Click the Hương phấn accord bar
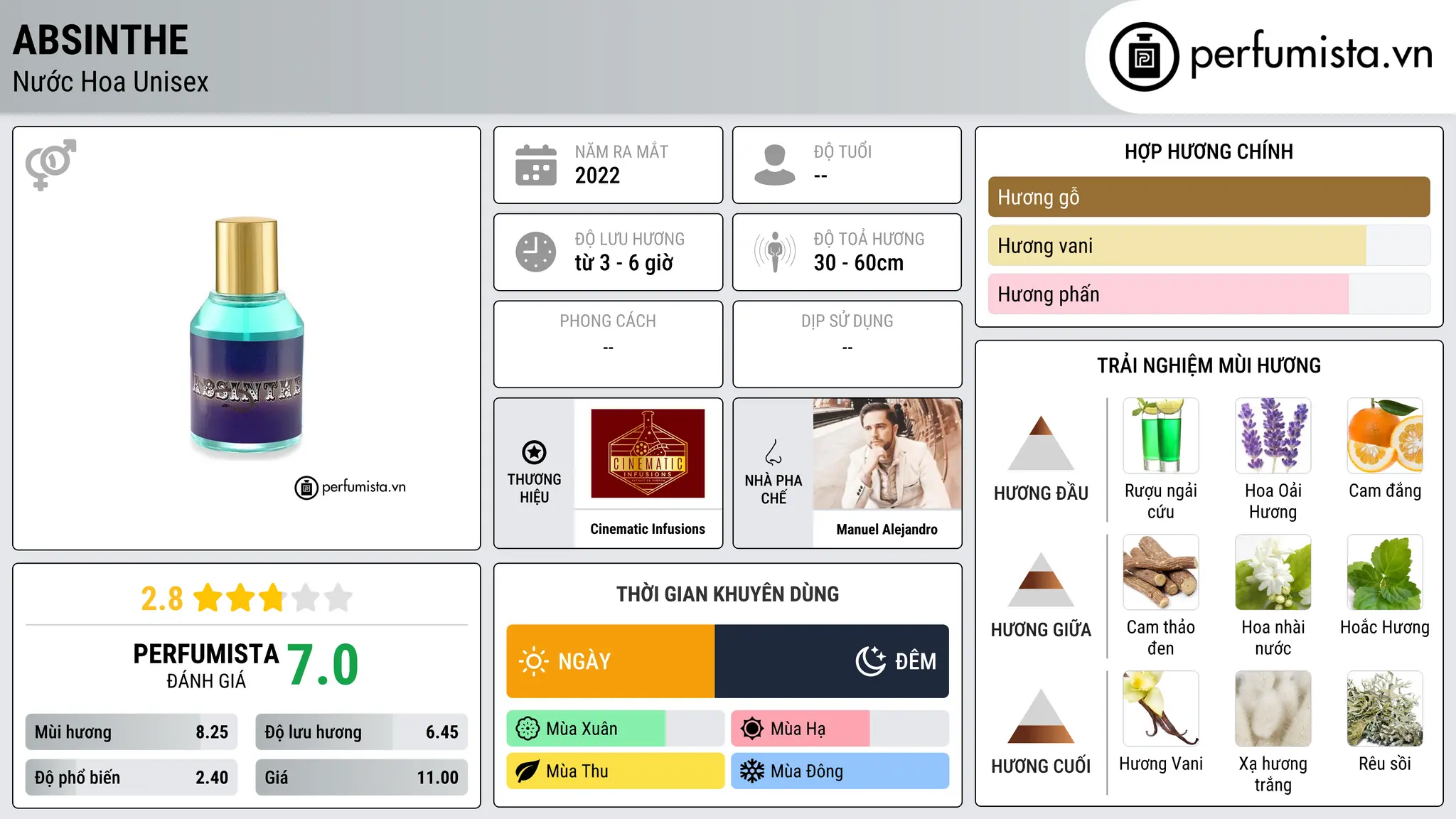Screen dimensions: 1456x819 (1209, 294)
